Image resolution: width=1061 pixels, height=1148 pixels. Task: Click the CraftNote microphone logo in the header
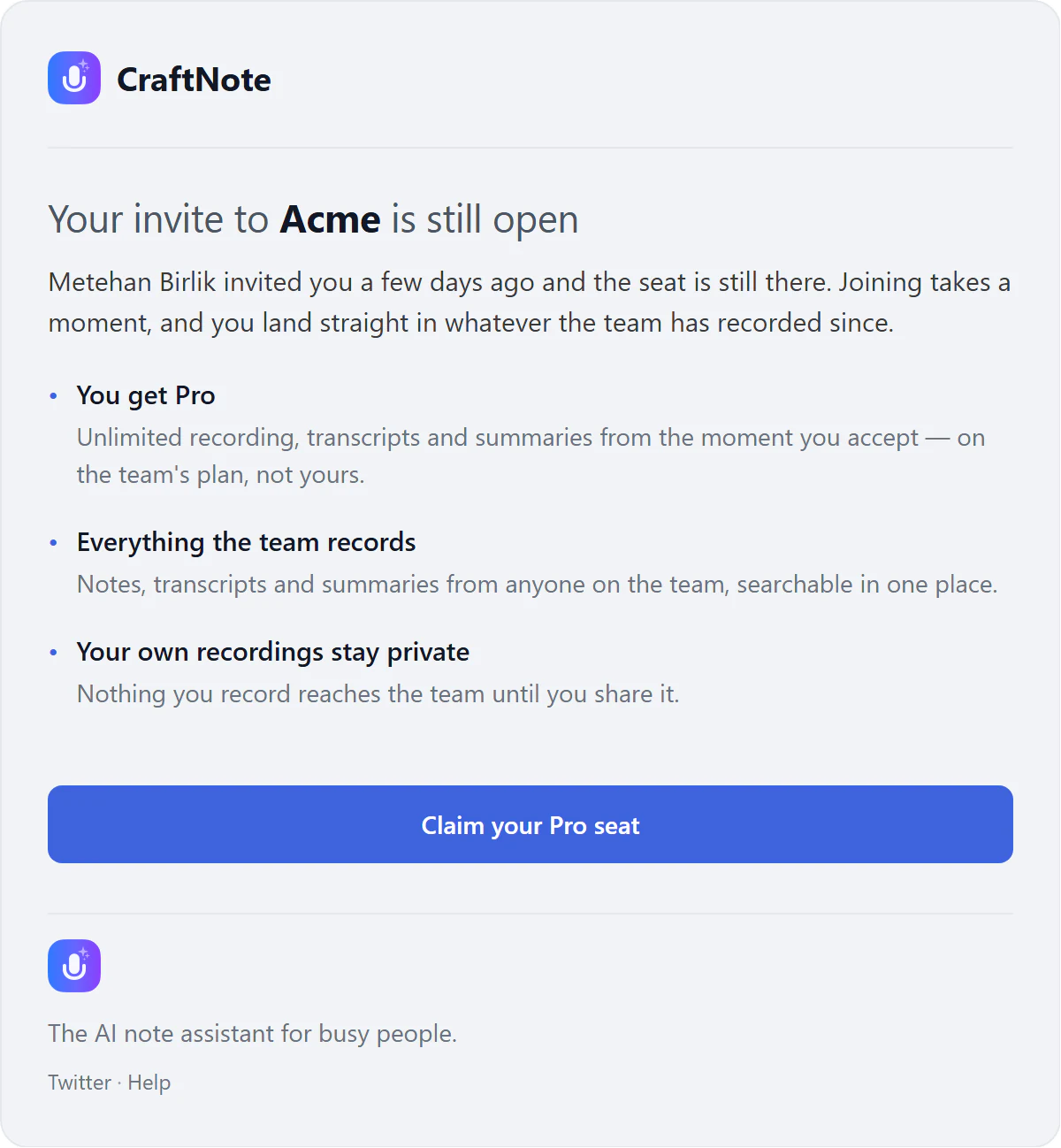74,78
